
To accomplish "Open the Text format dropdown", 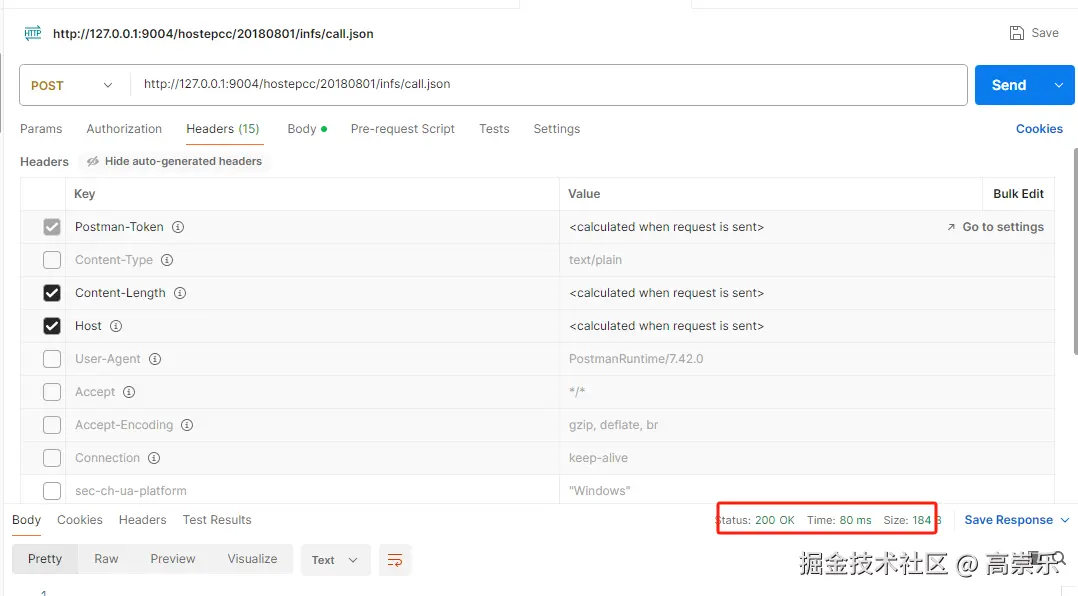I will (335, 560).
